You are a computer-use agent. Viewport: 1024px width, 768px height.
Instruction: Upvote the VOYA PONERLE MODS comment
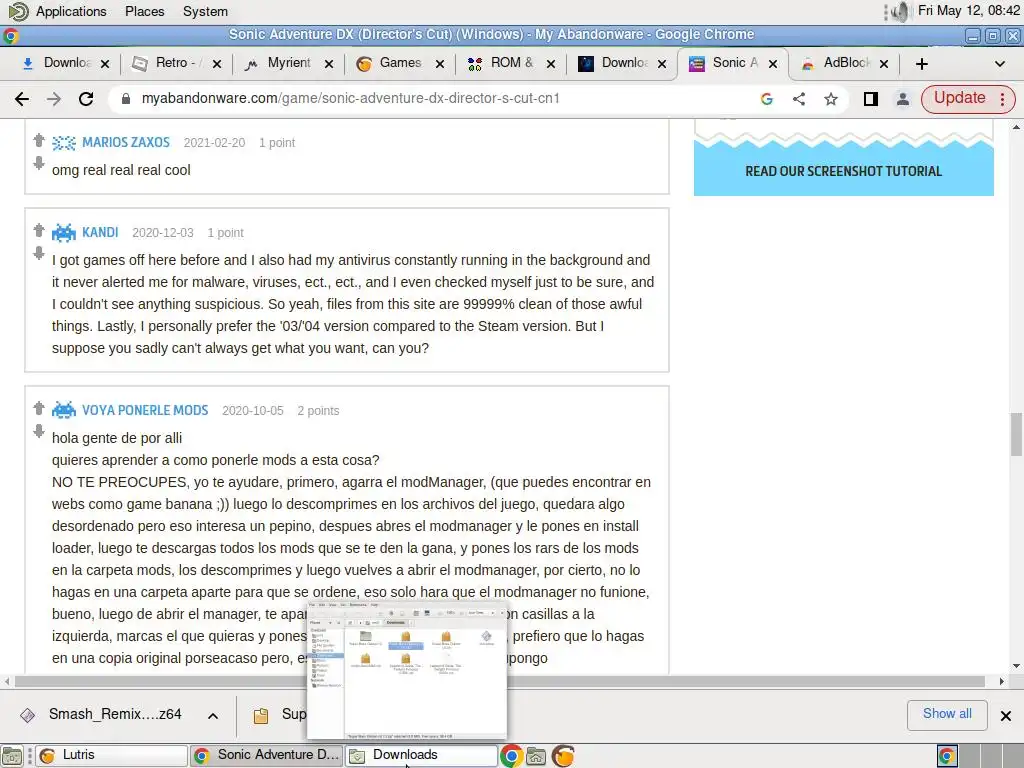[39, 408]
